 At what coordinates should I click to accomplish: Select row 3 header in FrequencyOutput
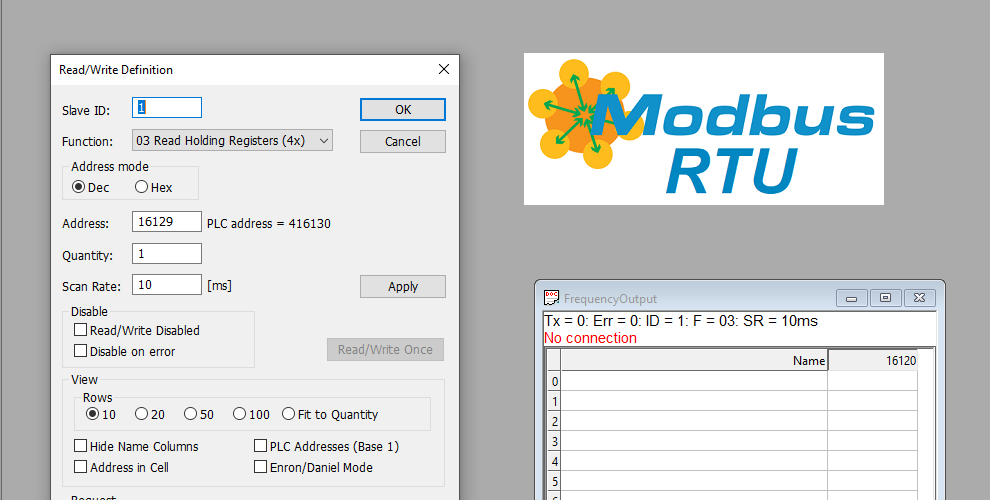(554, 441)
